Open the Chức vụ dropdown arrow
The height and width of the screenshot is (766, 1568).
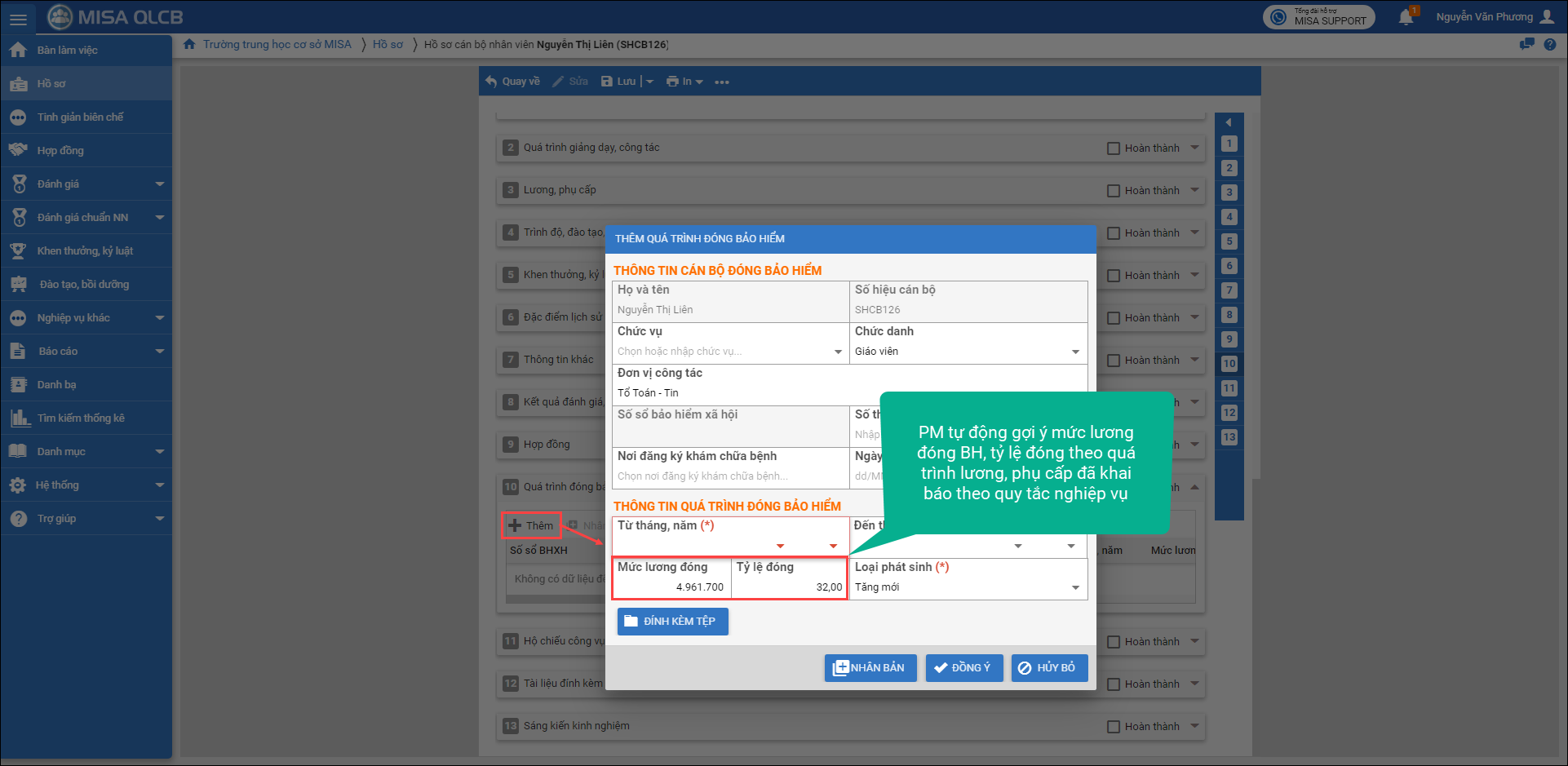(838, 352)
